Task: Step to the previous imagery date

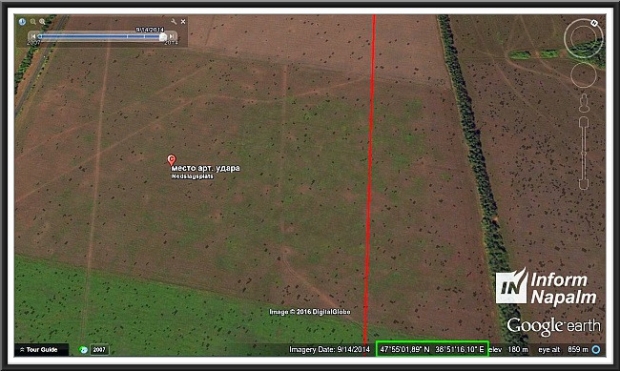Action: pyautogui.click(x=34, y=36)
